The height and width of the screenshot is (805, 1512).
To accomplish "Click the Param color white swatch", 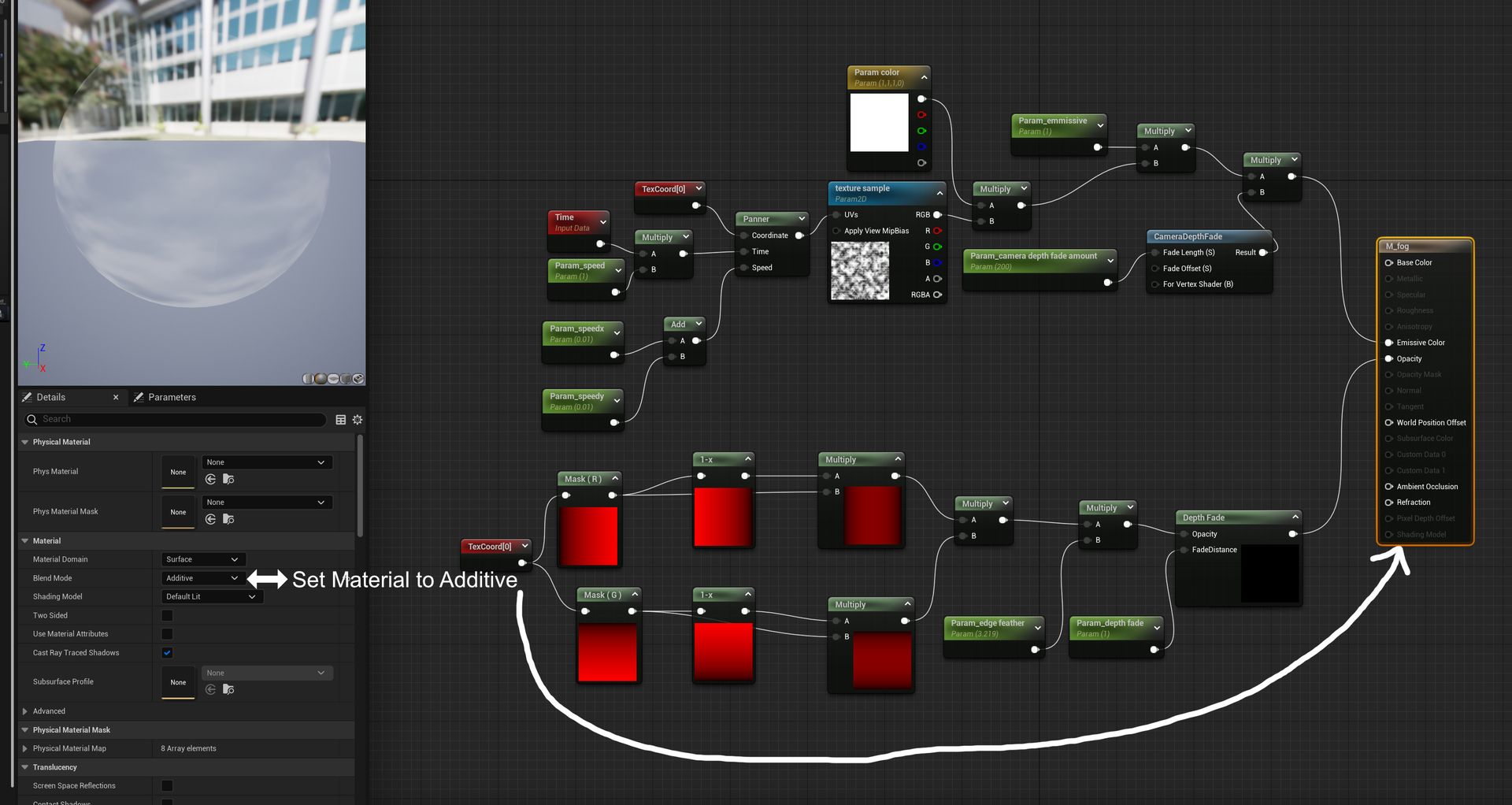I will (880, 122).
